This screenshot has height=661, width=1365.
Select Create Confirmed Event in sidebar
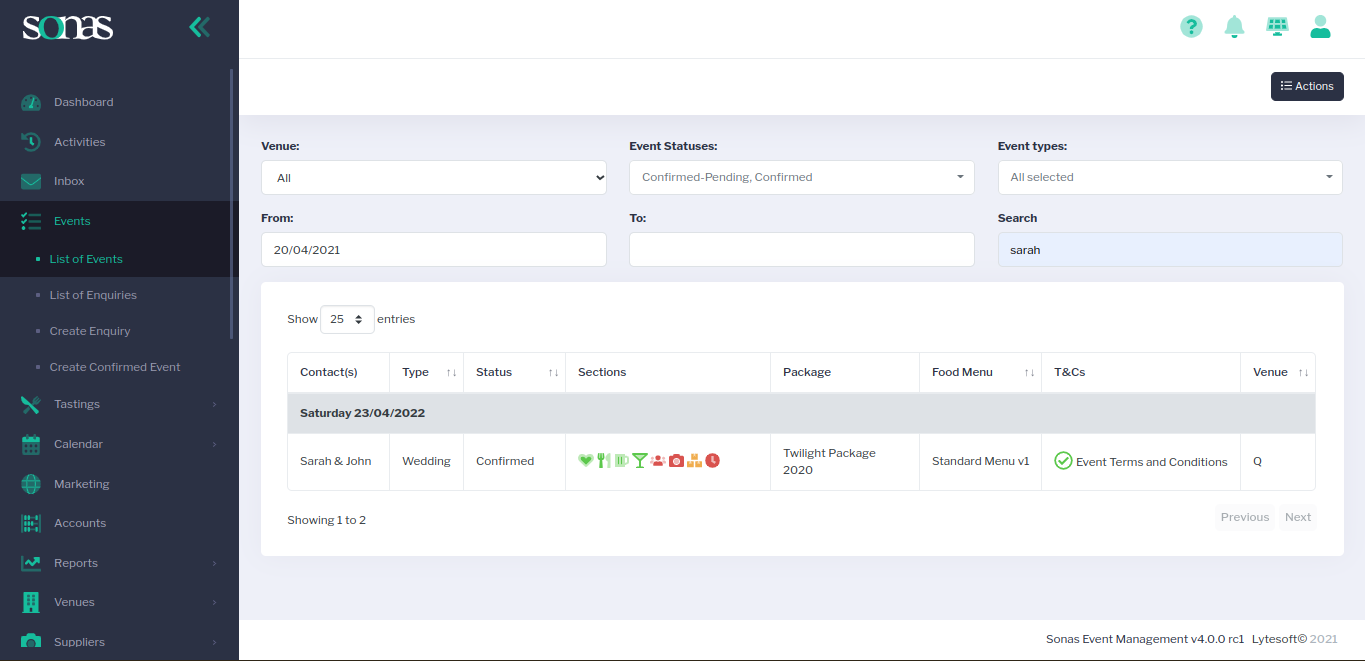116,367
